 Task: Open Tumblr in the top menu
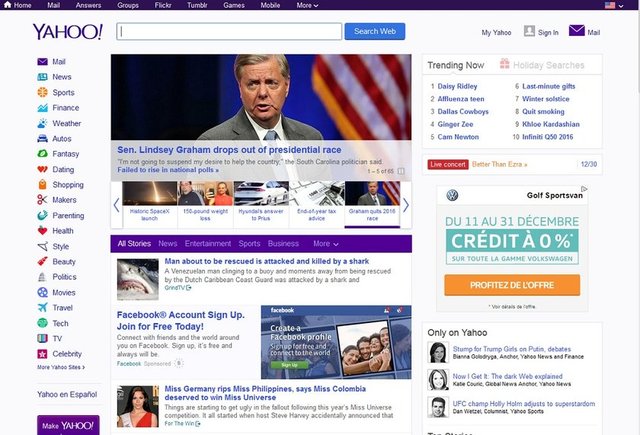pos(197,5)
